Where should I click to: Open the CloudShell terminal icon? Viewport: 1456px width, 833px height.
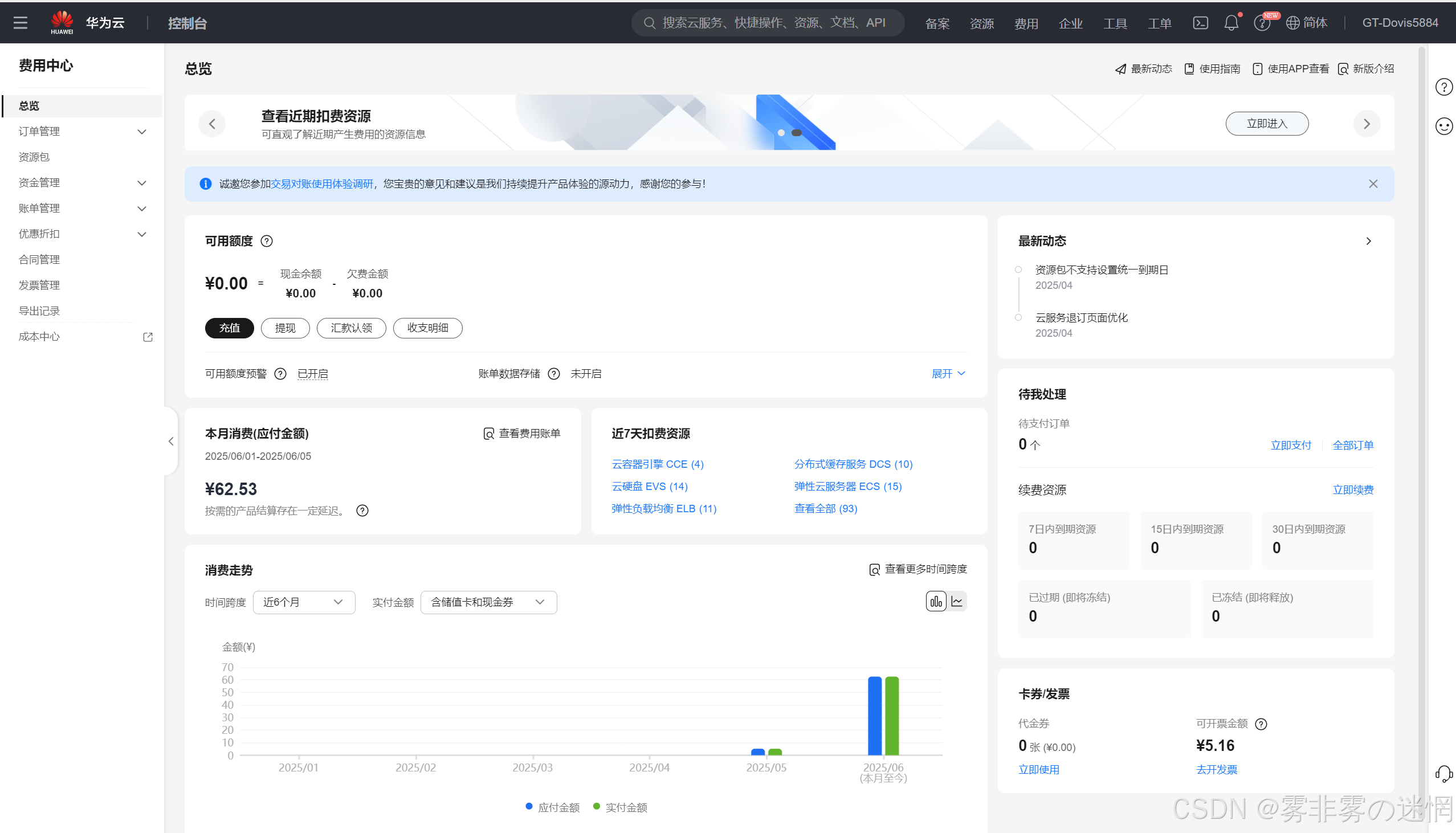(x=1200, y=23)
